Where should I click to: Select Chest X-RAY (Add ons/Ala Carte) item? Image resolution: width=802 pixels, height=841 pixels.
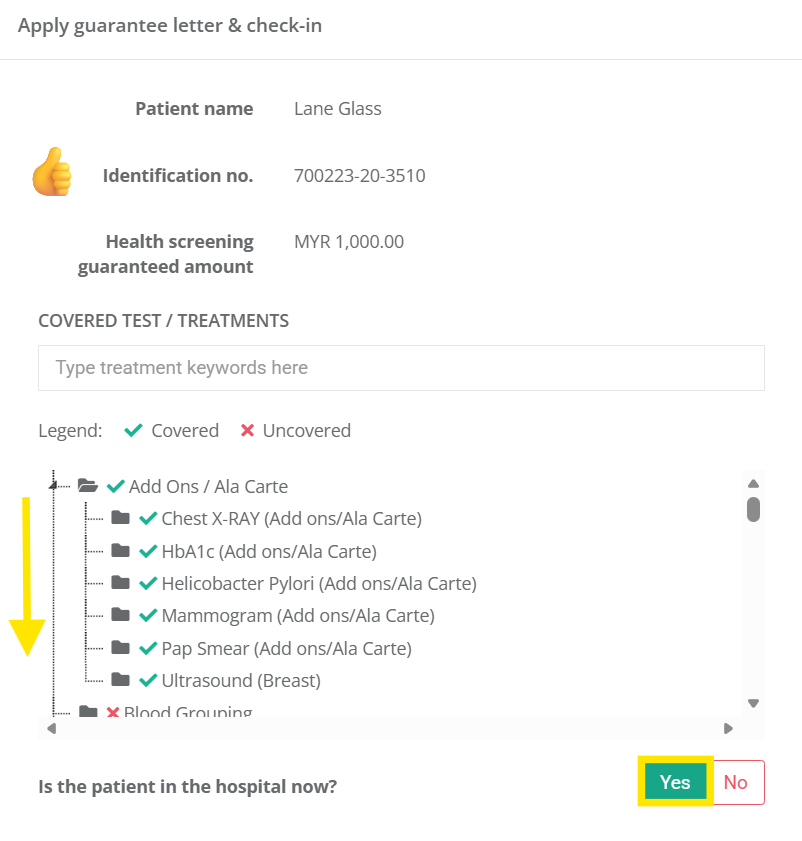(x=291, y=518)
